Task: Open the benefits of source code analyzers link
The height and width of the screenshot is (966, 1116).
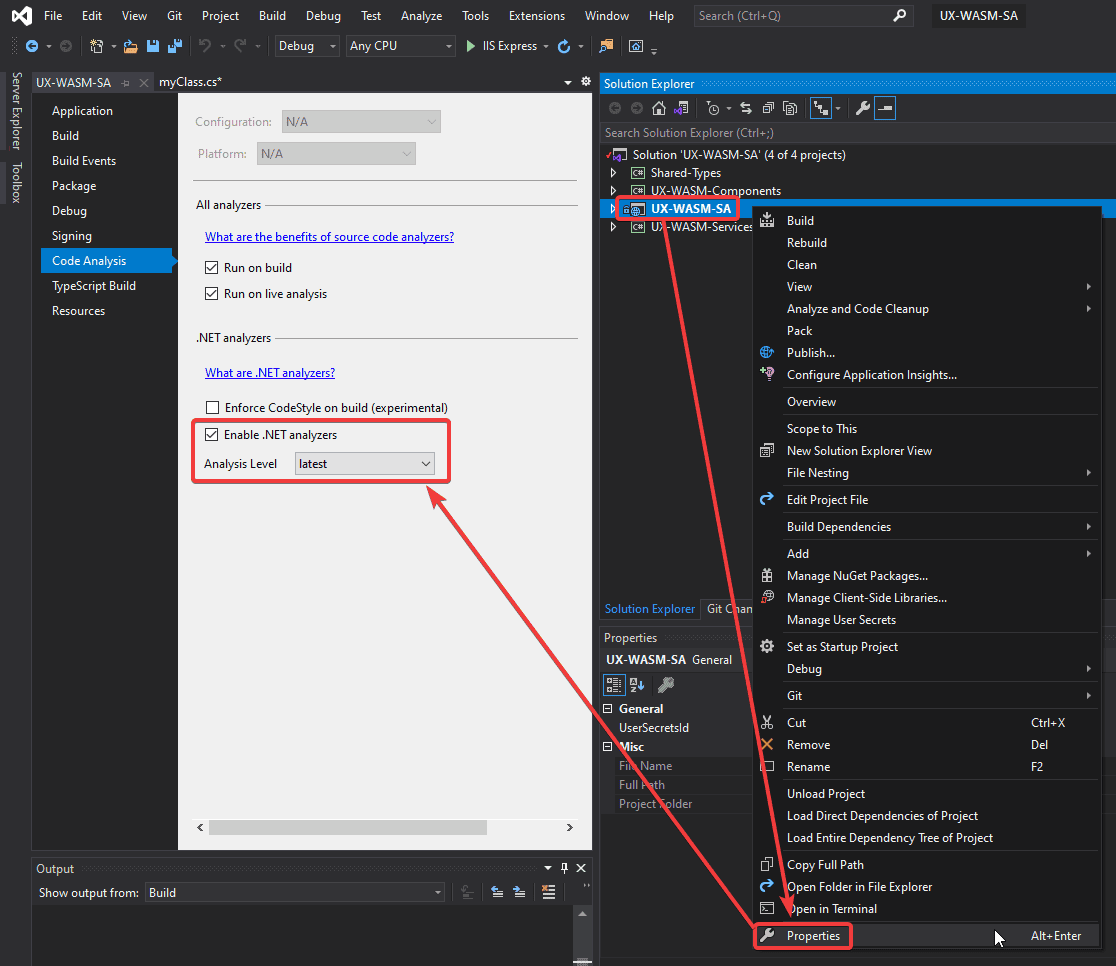Action: tap(330, 237)
